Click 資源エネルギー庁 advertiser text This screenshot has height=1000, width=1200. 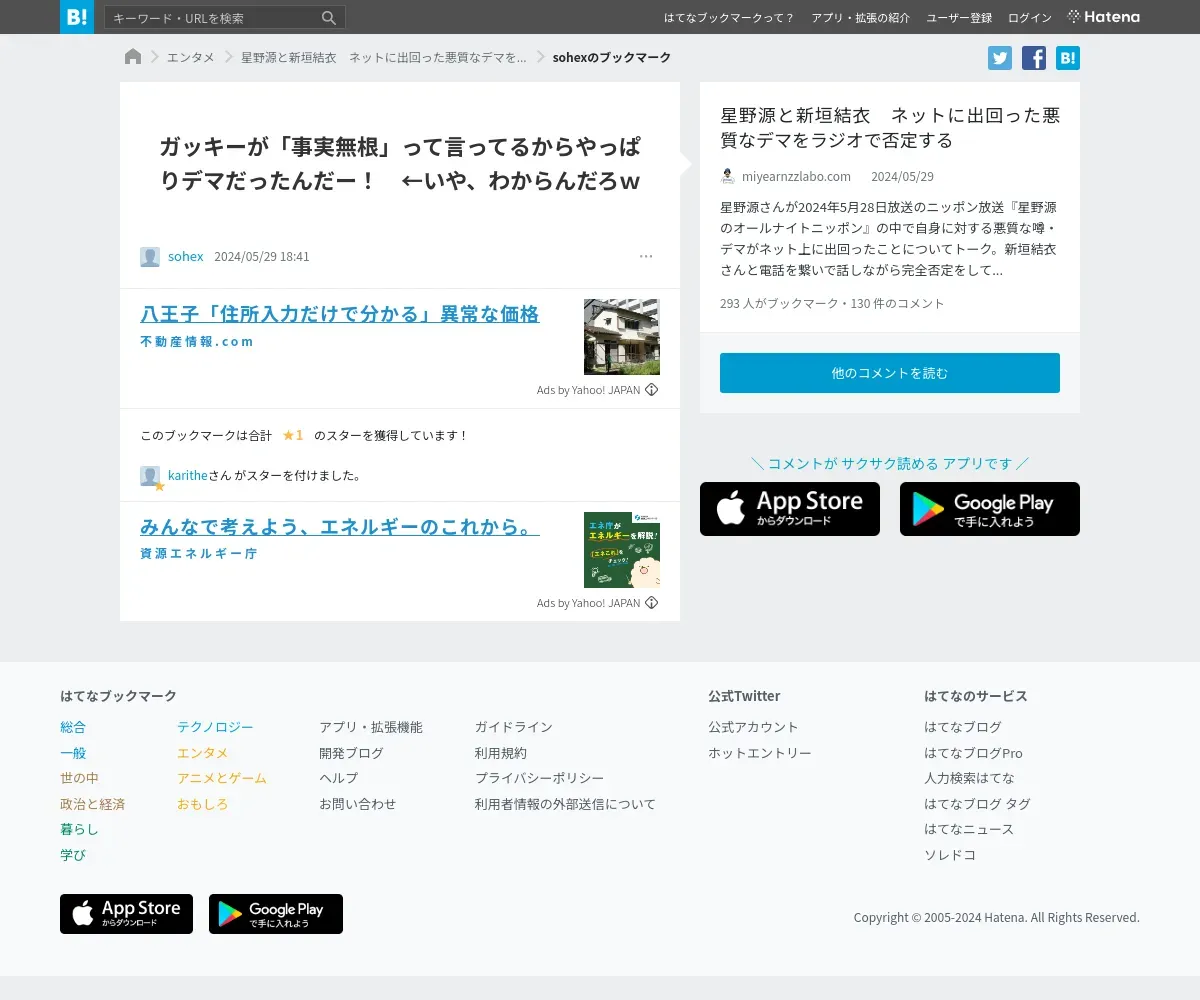[198, 553]
